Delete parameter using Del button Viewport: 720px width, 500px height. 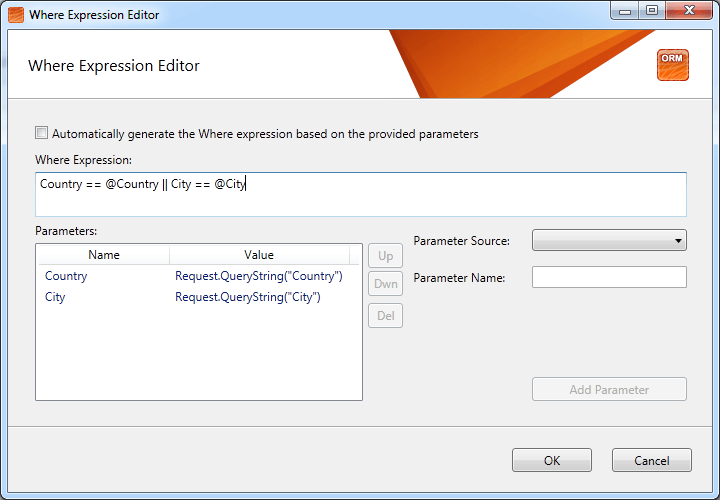pyautogui.click(x=385, y=315)
